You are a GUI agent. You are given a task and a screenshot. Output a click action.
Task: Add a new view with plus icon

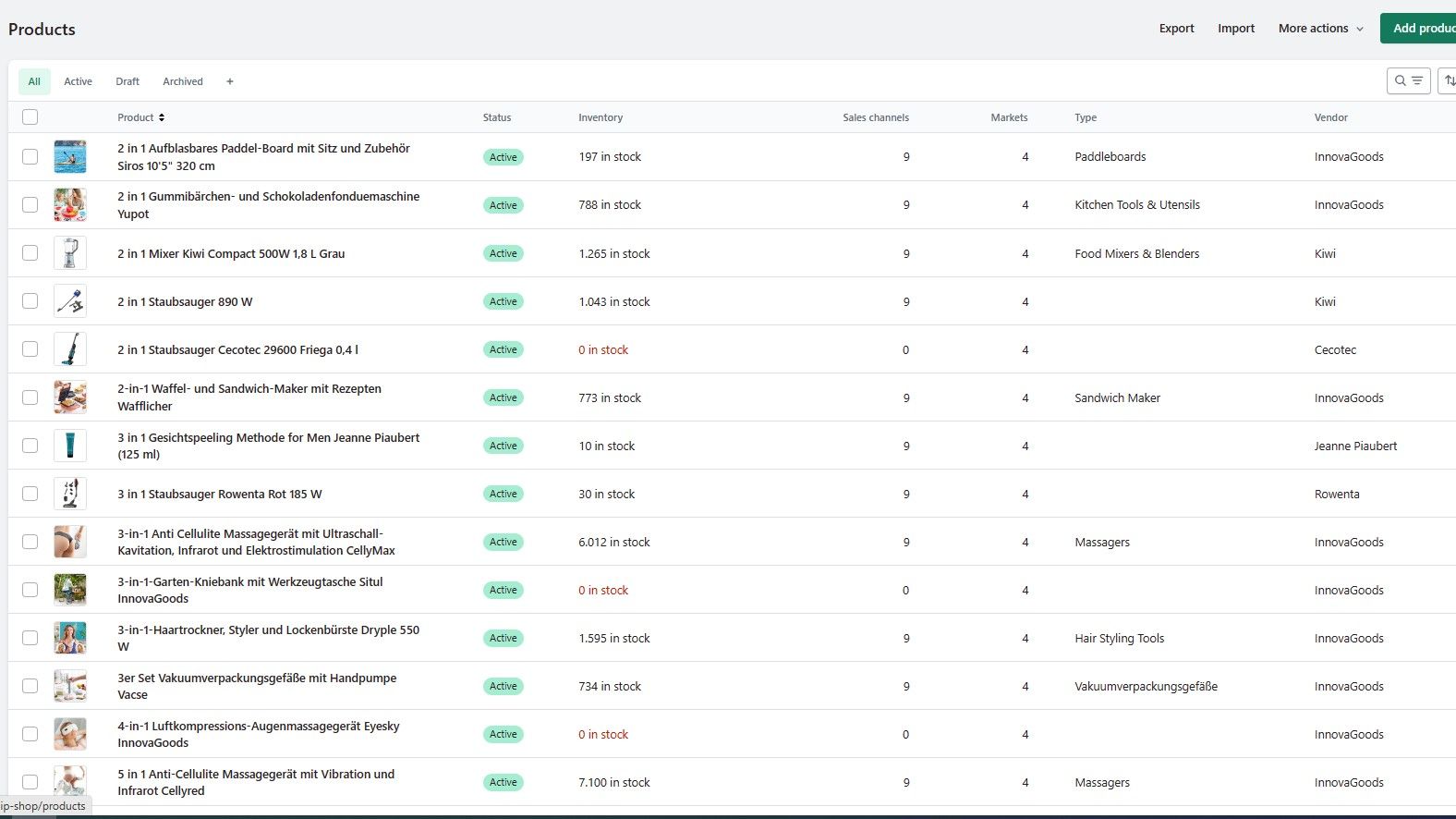point(230,81)
